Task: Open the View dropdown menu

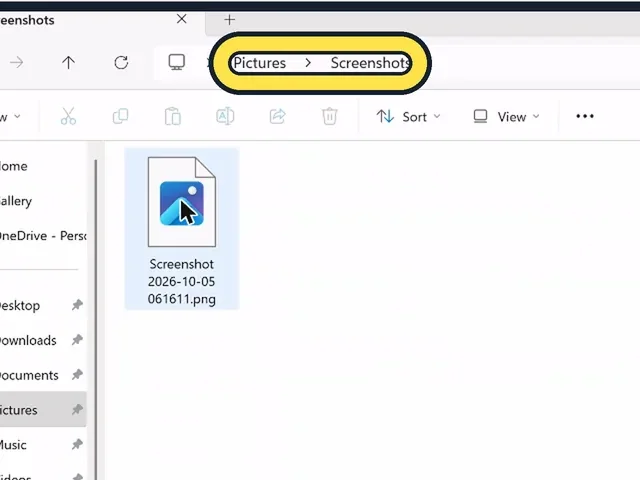Action: tap(506, 117)
